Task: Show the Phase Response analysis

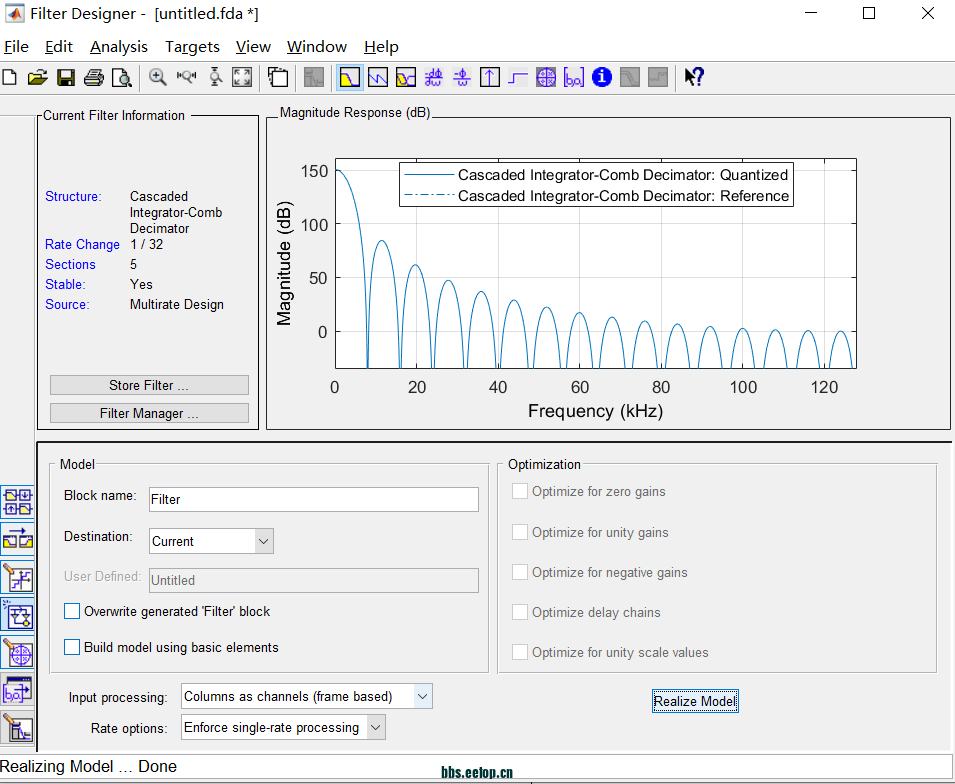Action: [x=378, y=77]
